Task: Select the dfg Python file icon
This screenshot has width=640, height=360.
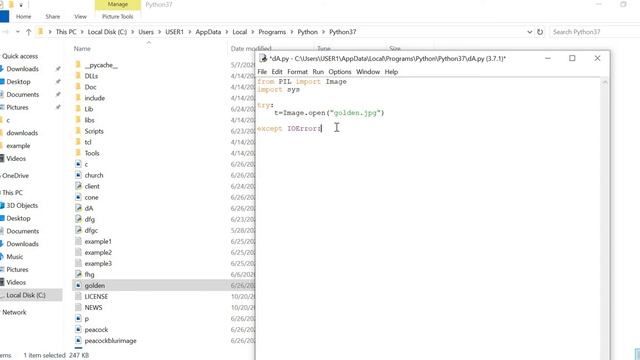Action: click(78, 219)
